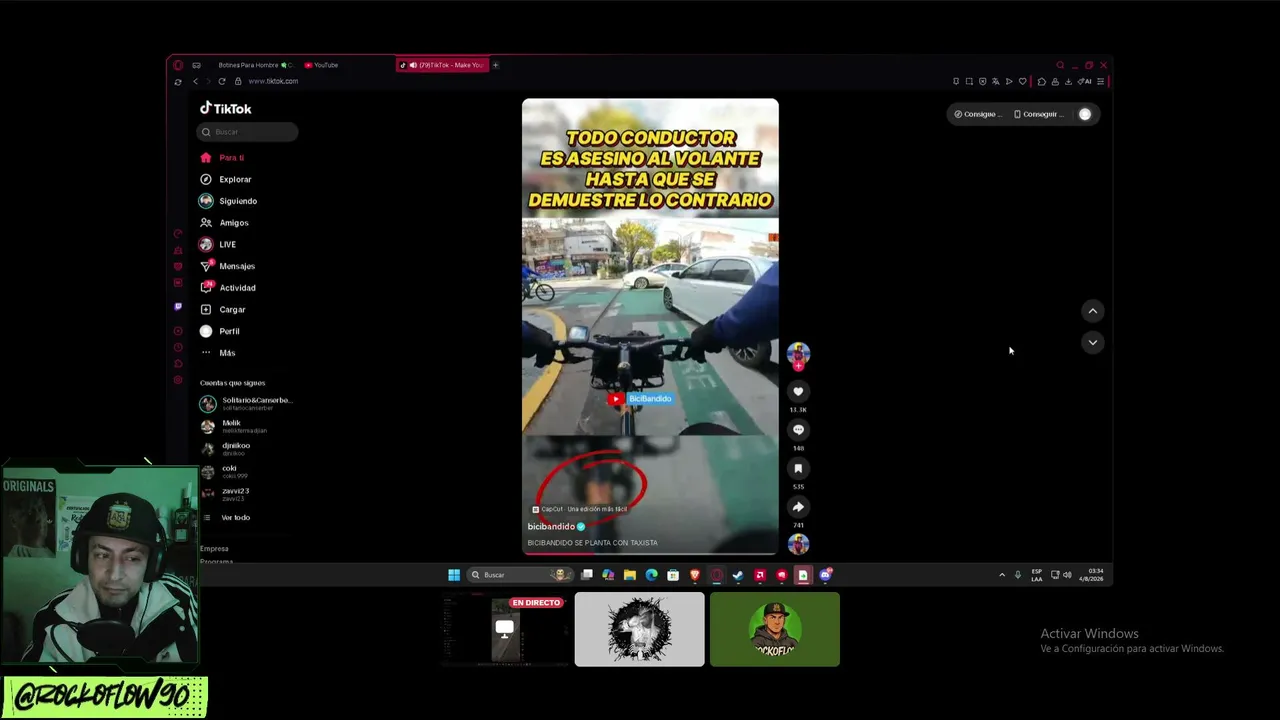Click the first Consigue button

click(x=976, y=114)
